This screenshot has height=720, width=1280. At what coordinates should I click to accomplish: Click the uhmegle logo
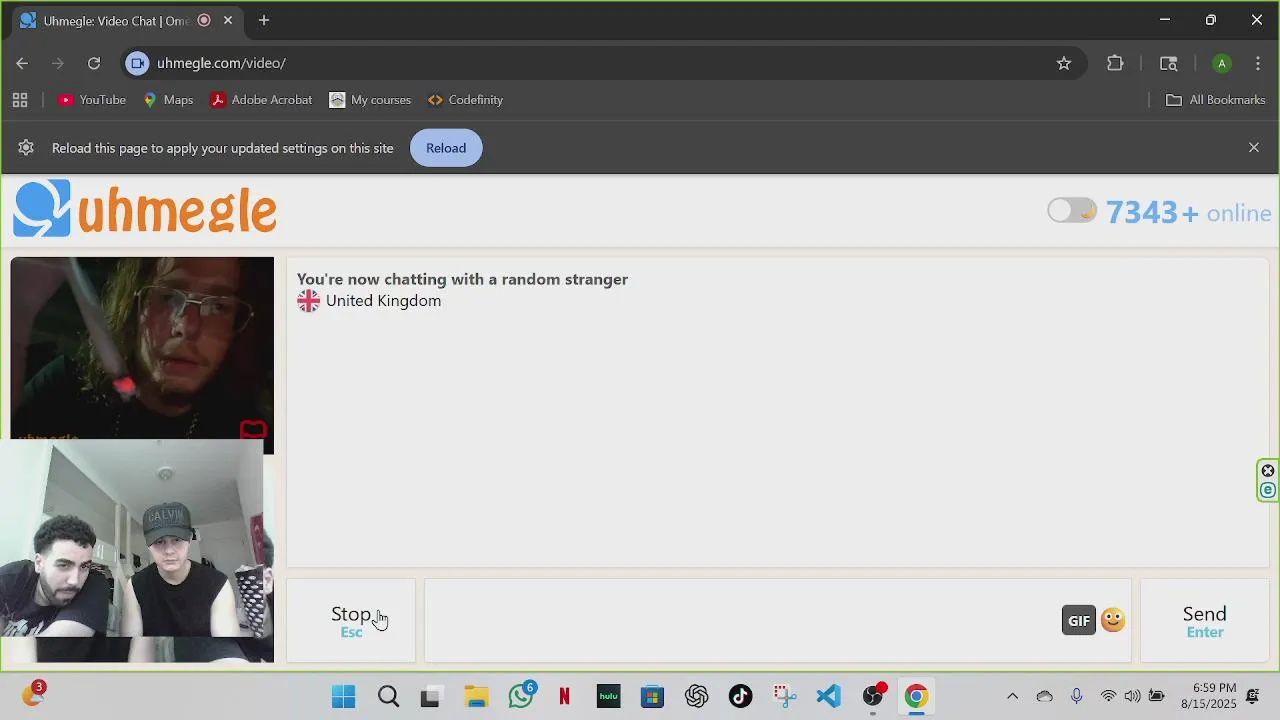tap(145, 209)
